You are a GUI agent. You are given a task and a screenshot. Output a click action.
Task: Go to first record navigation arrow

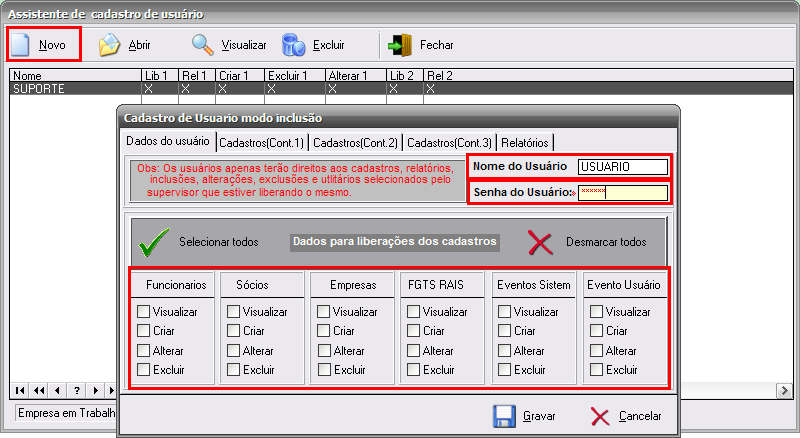[20, 391]
